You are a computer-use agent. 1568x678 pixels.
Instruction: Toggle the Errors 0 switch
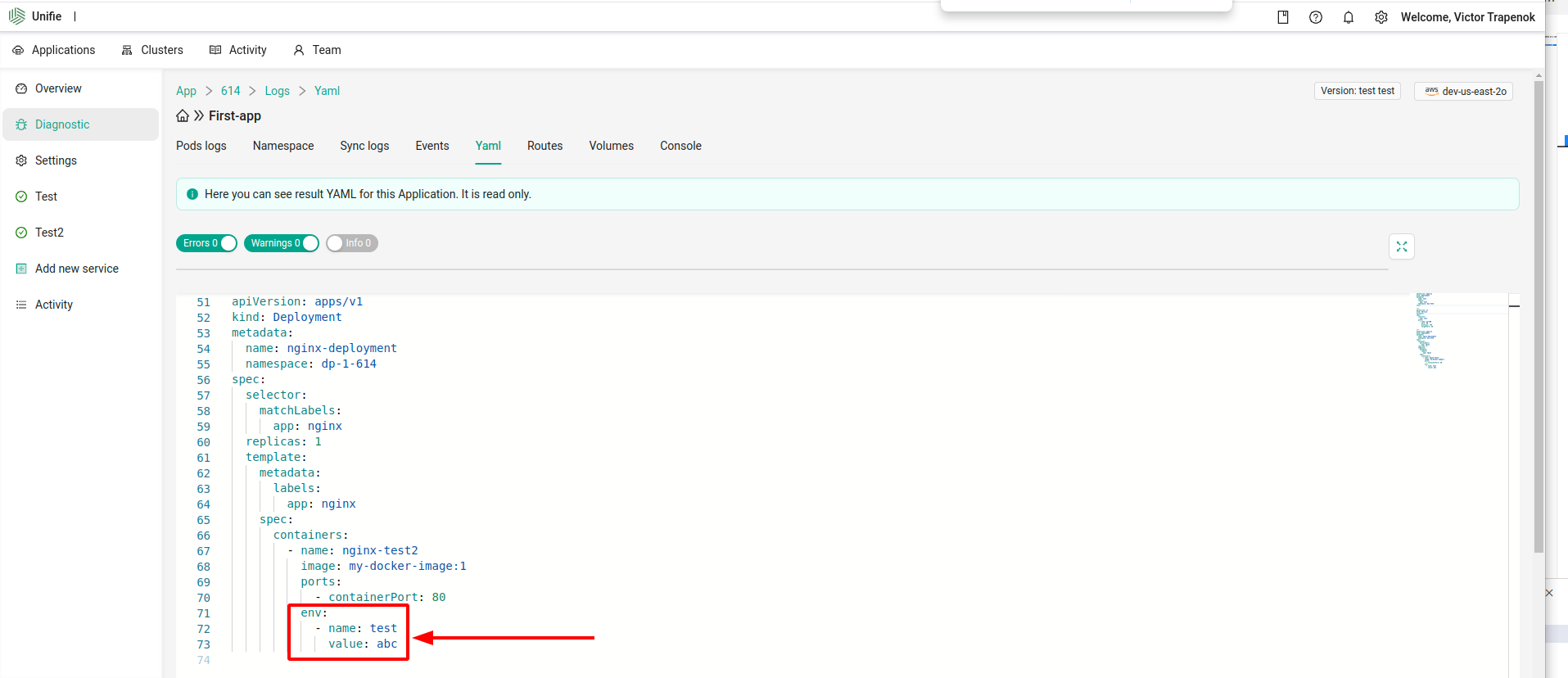coord(206,243)
